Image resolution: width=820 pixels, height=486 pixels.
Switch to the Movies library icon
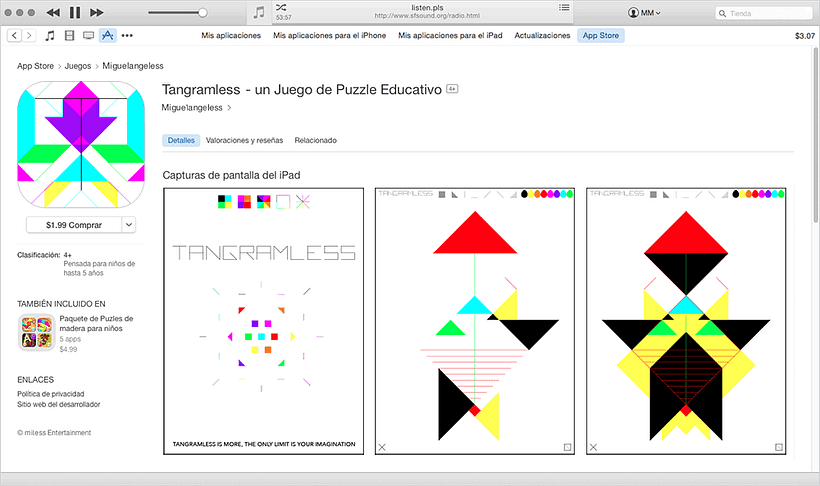pos(69,35)
